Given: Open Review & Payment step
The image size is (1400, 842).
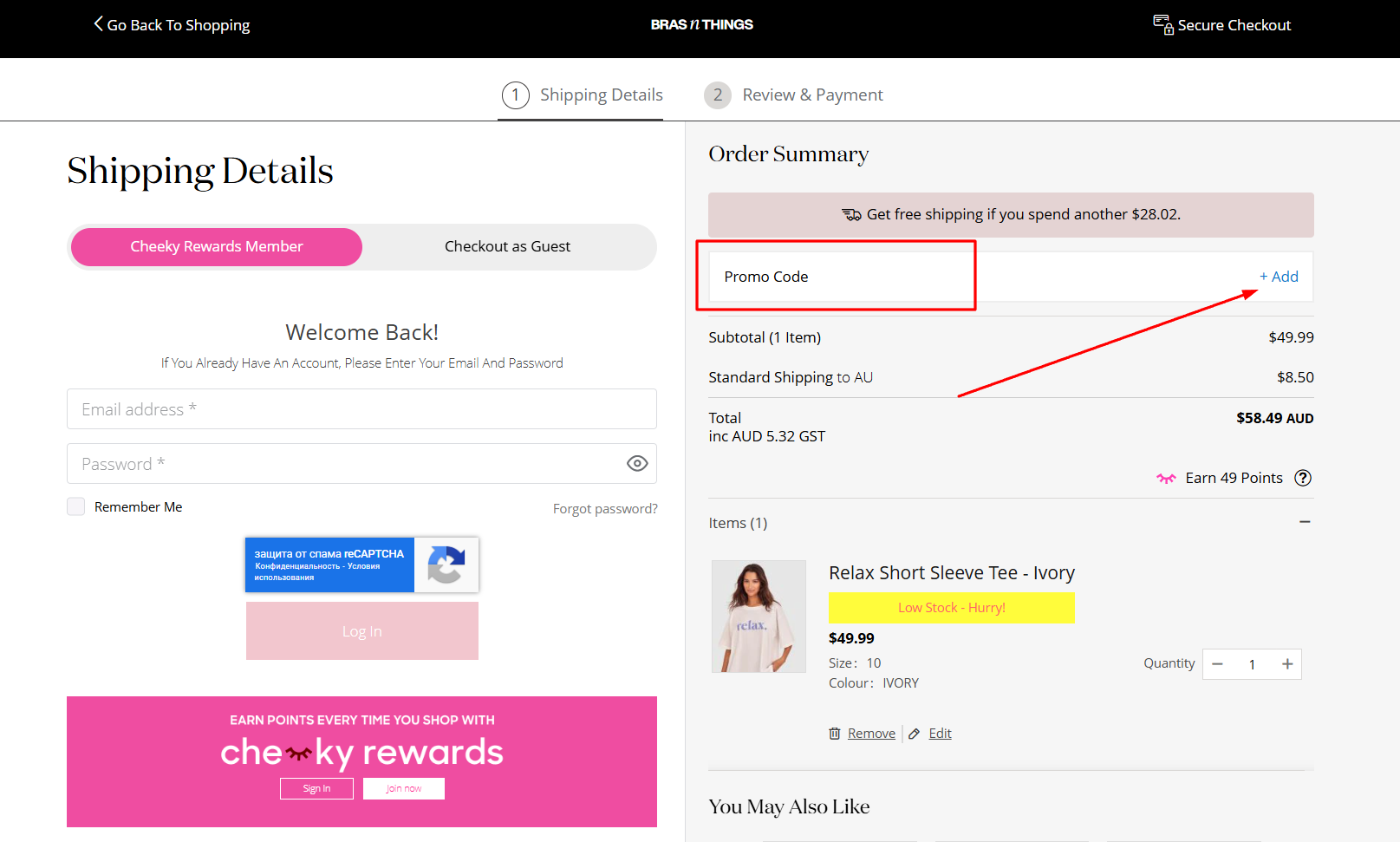Looking at the screenshot, I should point(793,95).
